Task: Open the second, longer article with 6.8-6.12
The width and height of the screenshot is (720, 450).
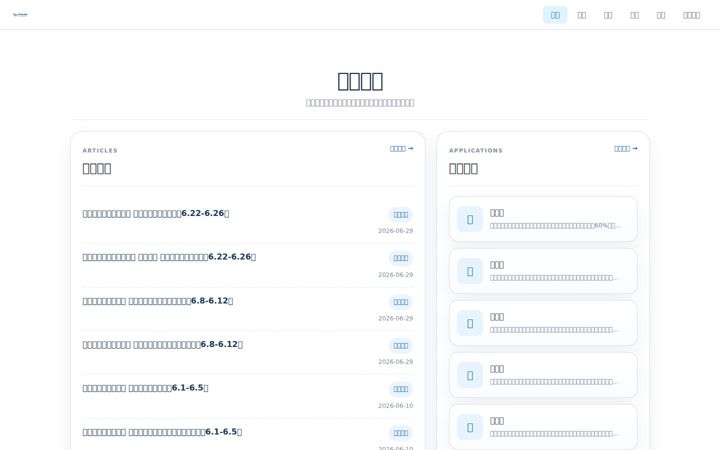Action: pos(163,344)
